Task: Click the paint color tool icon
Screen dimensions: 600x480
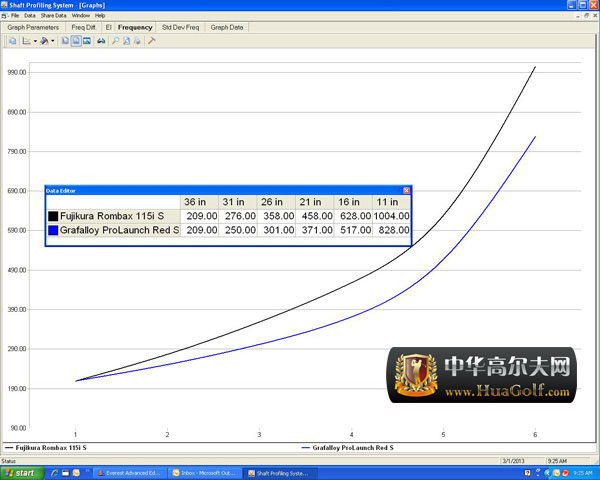Action: click(x=44, y=41)
